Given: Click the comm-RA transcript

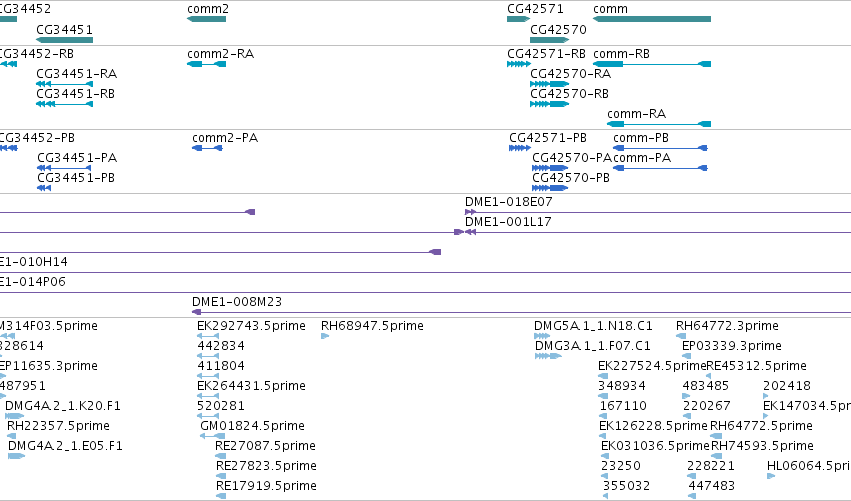Looking at the screenshot, I should 659,124.
